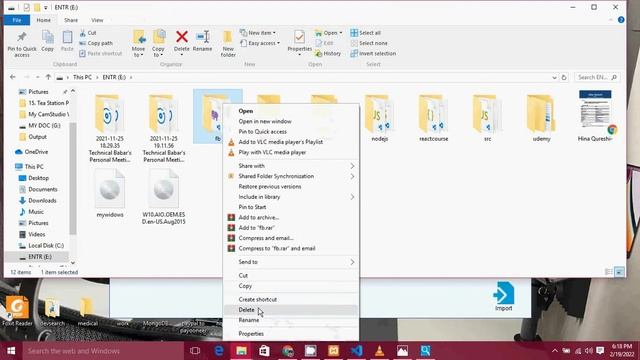
Task: Expand the address bar history dropdown
Action: (x=554, y=77)
